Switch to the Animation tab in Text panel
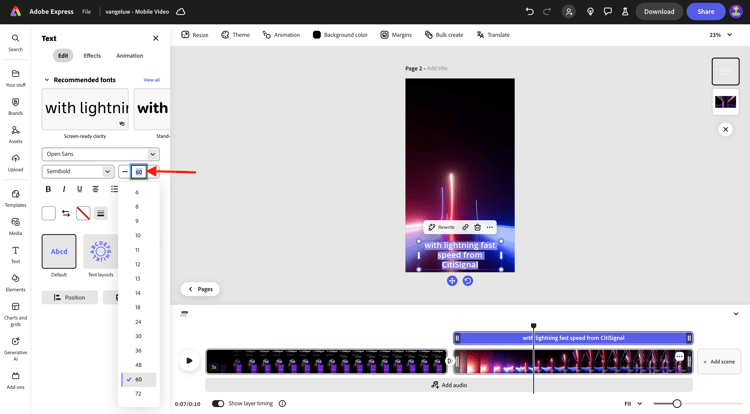The width and height of the screenshot is (750, 414). [x=130, y=55]
